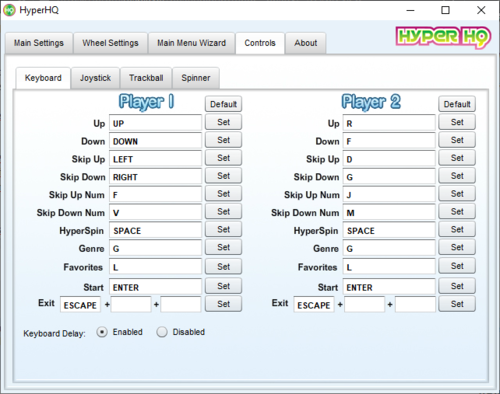This screenshot has height=394, width=500.
Task: Click the HyperHQ logo image
Action: 443,37
